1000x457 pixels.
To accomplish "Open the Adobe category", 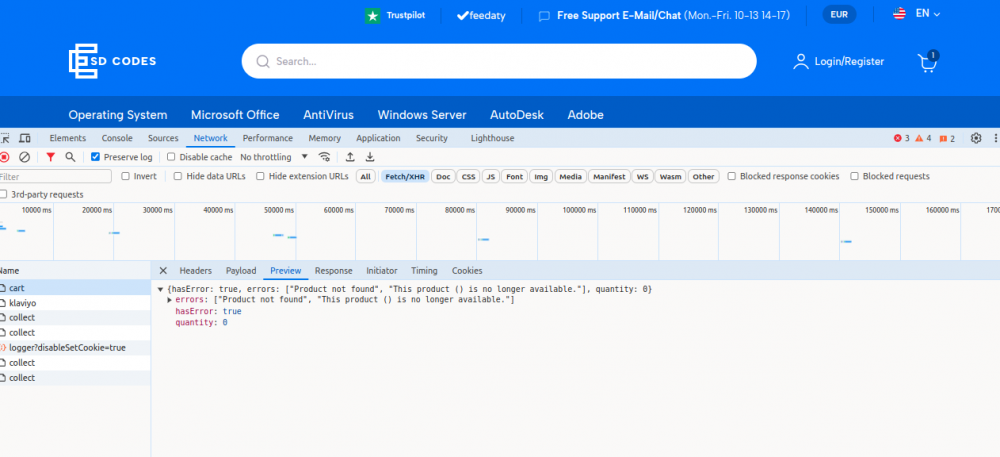I will coord(585,115).
